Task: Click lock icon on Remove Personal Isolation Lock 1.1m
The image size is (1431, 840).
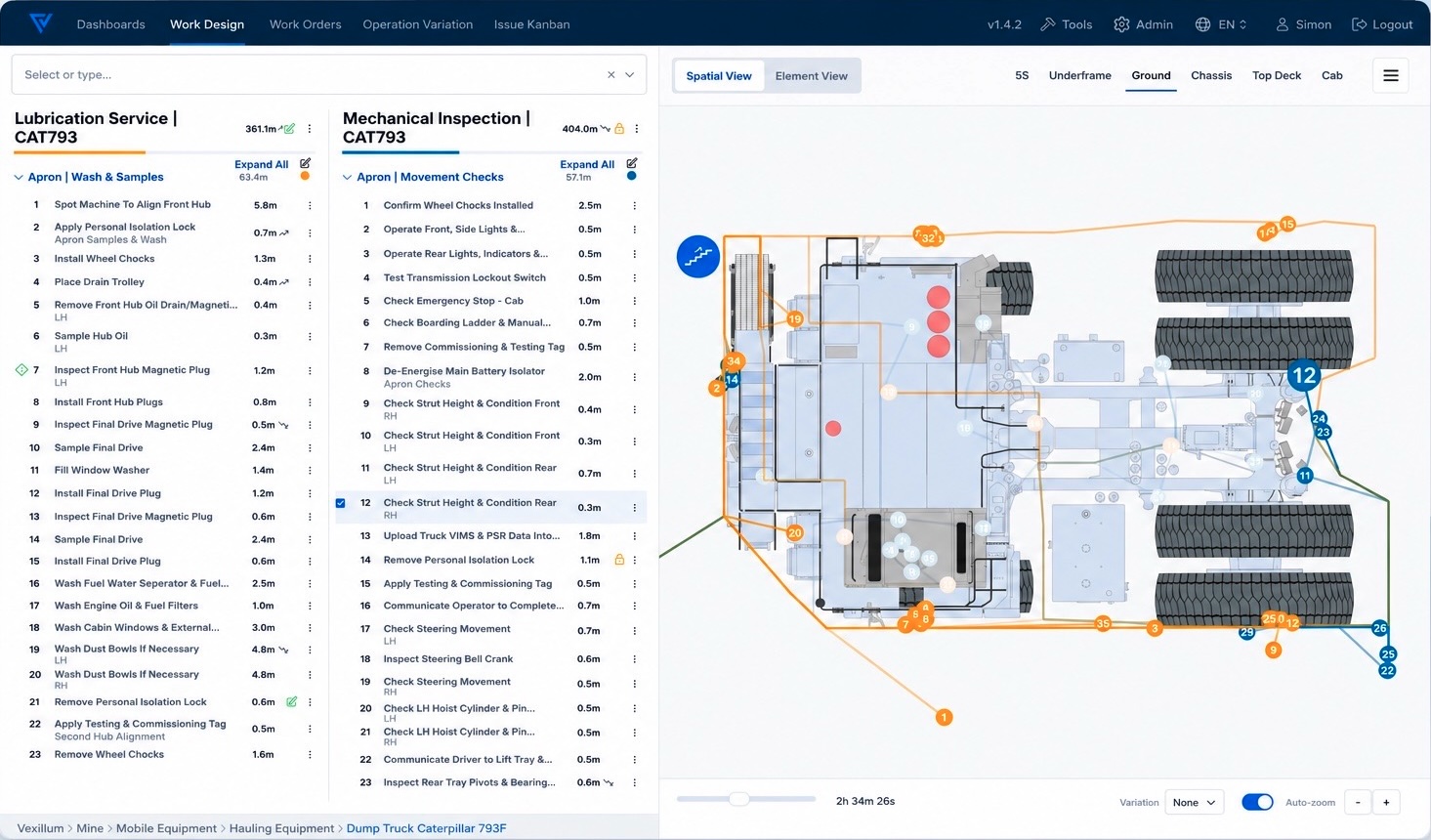Action: point(619,560)
